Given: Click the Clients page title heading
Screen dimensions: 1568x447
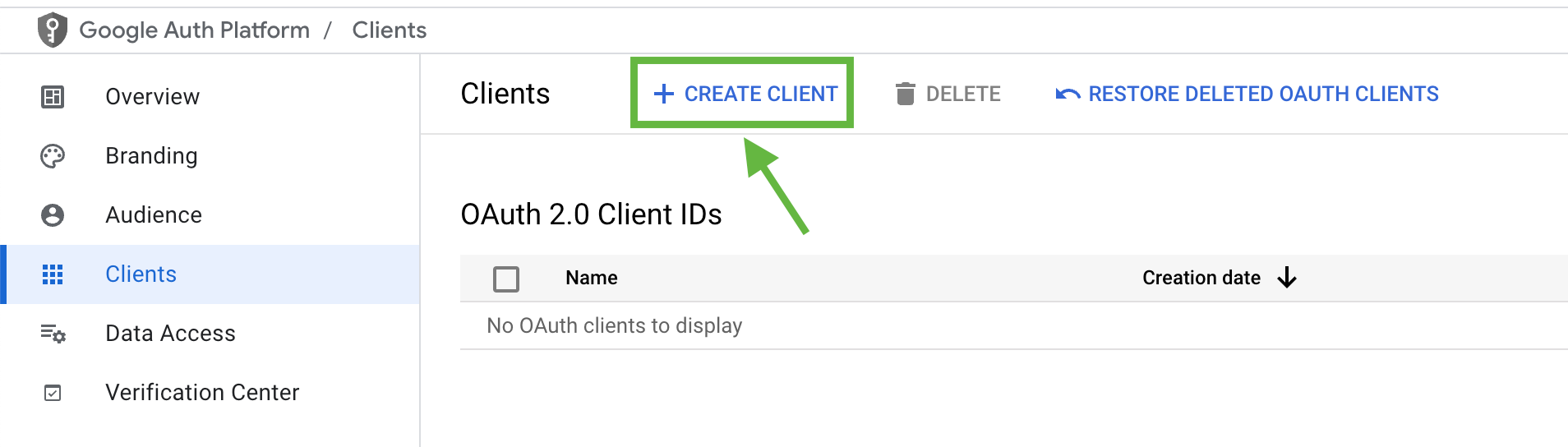Looking at the screenshot, I should [x=505, y=94].
